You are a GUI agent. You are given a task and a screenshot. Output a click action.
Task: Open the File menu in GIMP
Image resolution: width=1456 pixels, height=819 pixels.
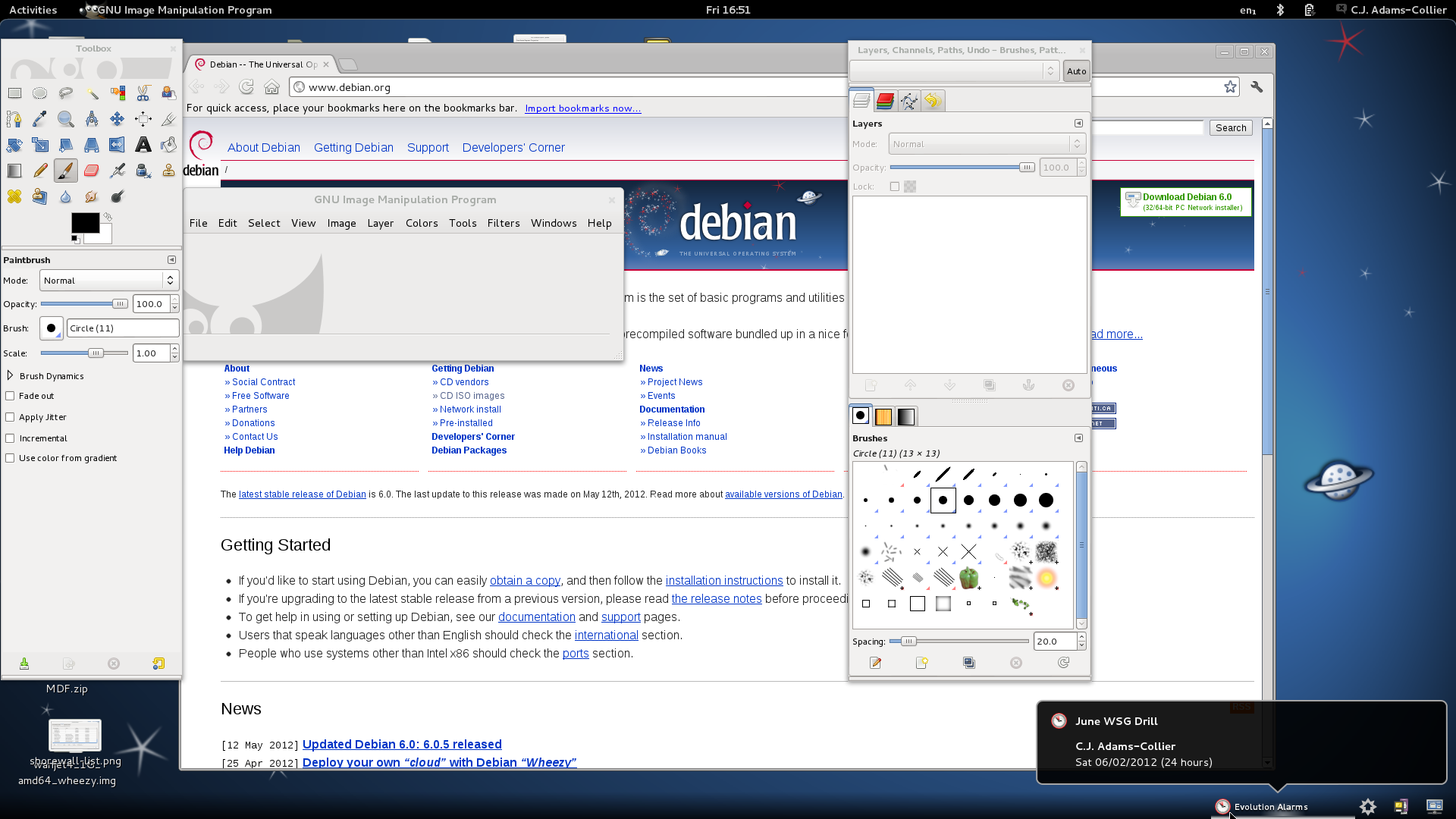click(198, 223)
